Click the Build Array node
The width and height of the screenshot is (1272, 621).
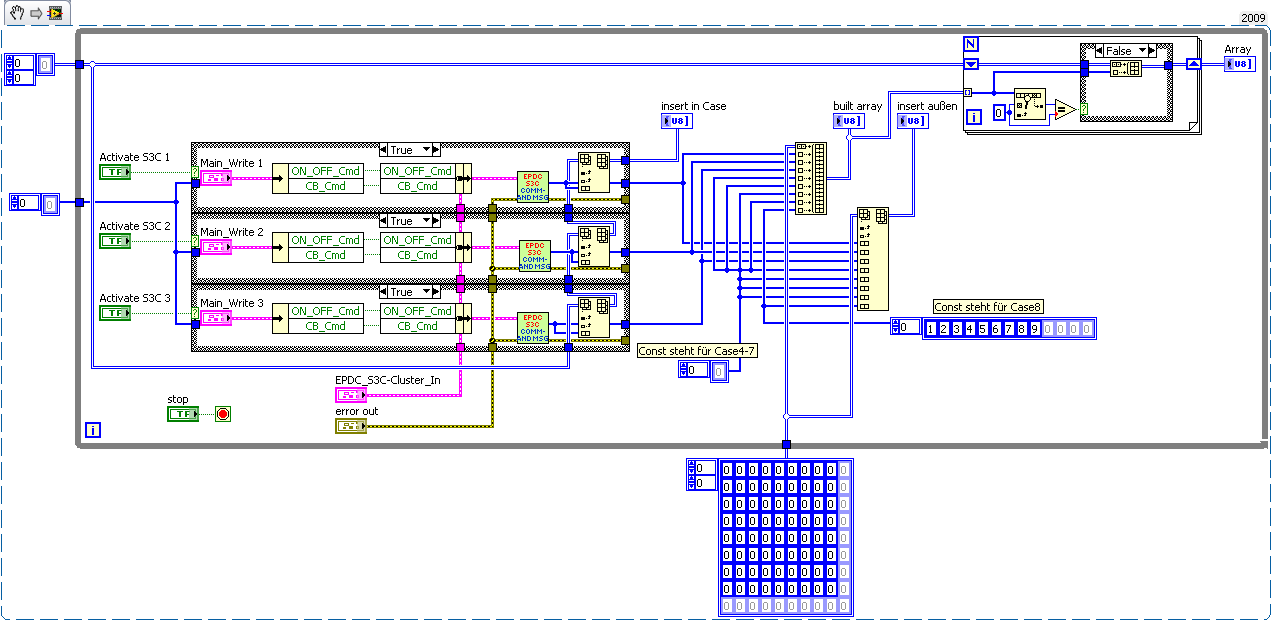[x=811, y=178]
